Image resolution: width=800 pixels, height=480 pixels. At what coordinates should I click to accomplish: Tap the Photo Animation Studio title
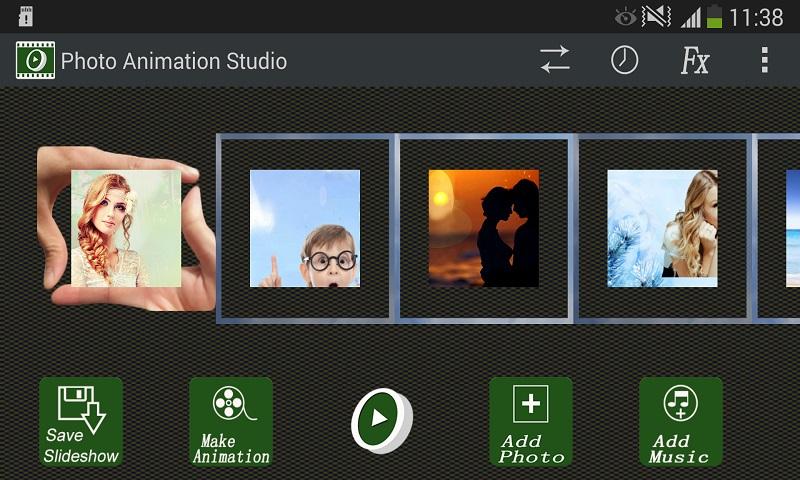point(174,61)
